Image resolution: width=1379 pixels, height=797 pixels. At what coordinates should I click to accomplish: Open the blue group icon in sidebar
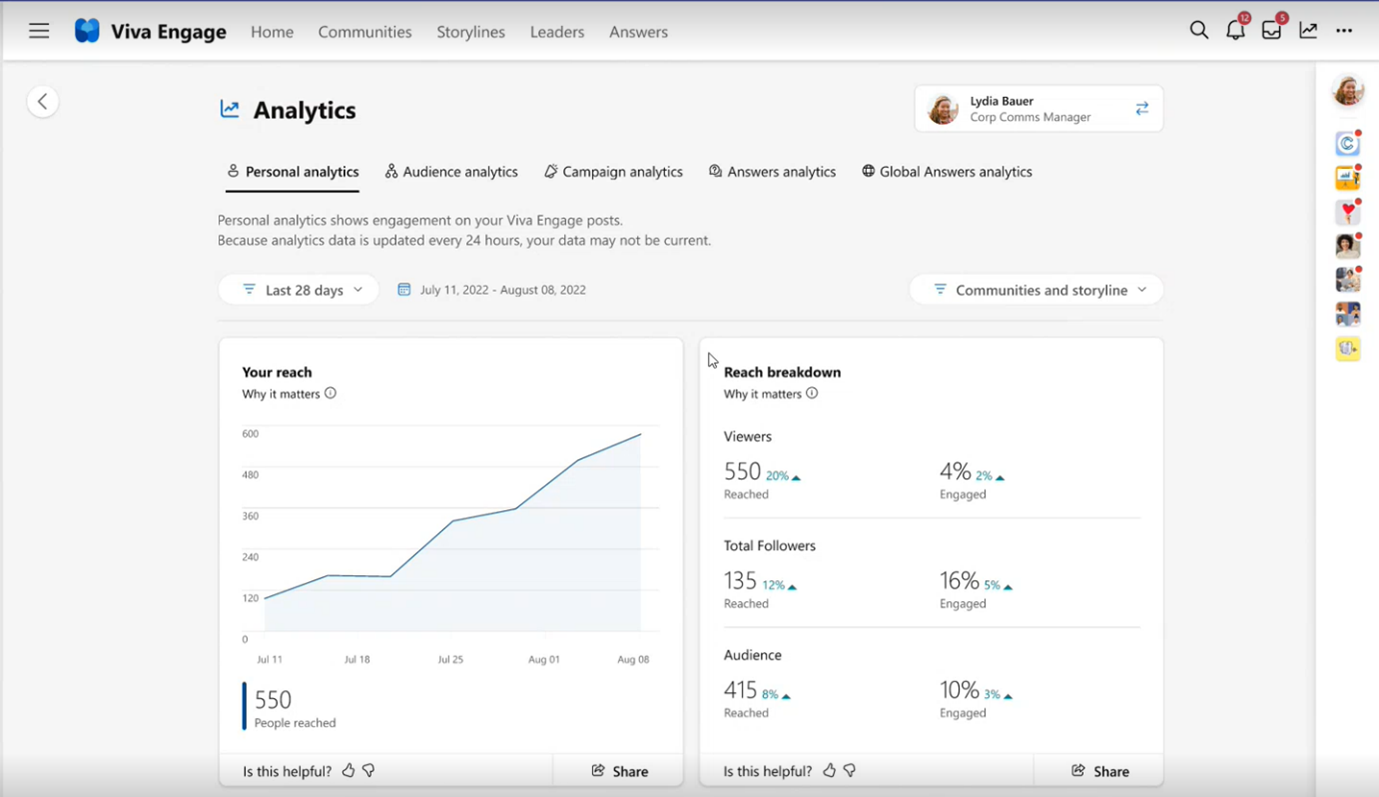pyautogui.click(x=1348, y=314)
